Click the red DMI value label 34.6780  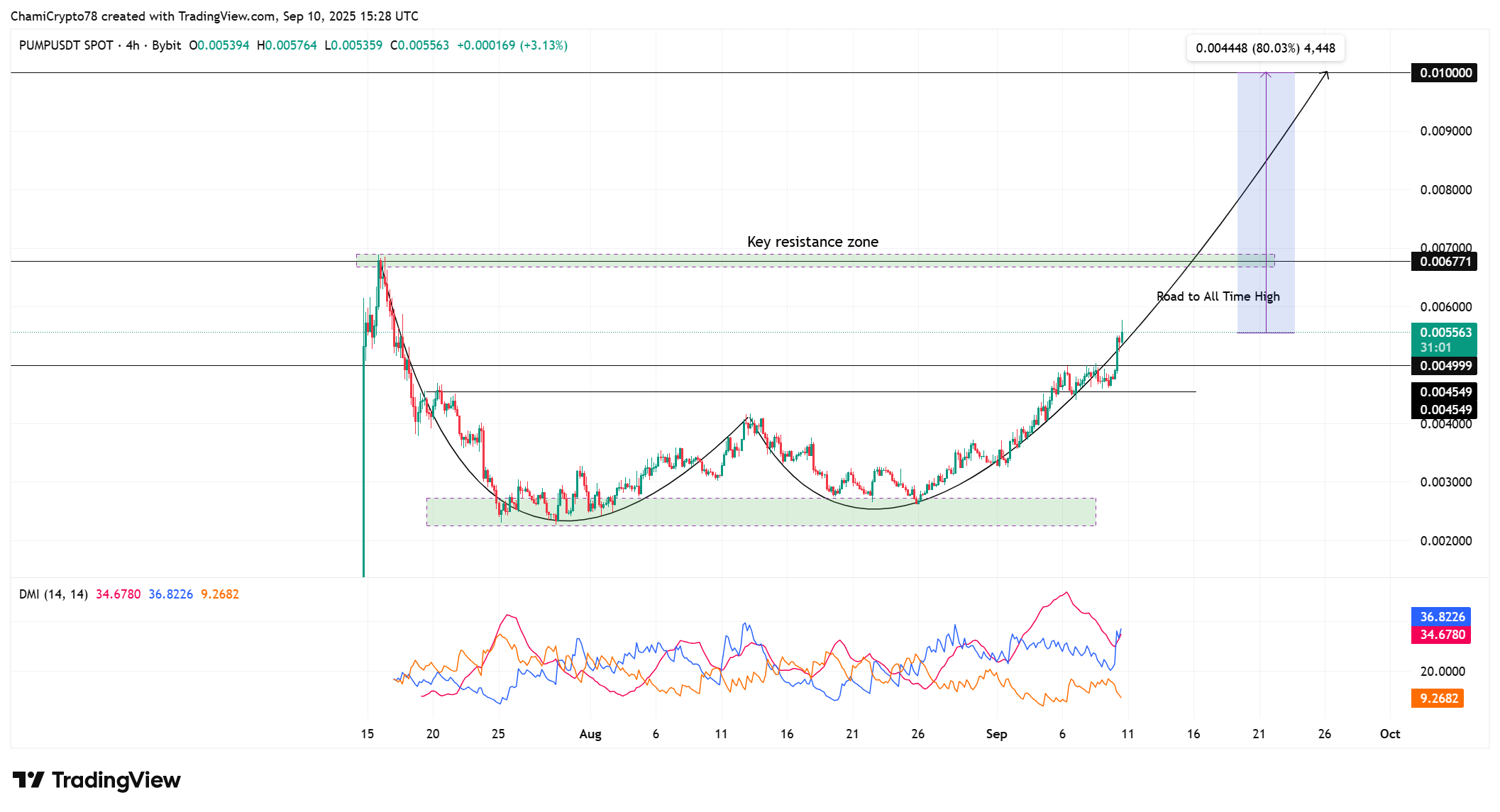[1441, 635]
